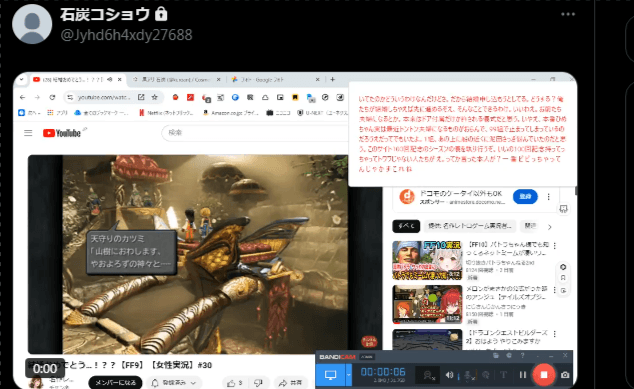Screen dimensions: 634x389
Task: Open a new browser tab
Action: pyautogui.click(x=332, y=80)
